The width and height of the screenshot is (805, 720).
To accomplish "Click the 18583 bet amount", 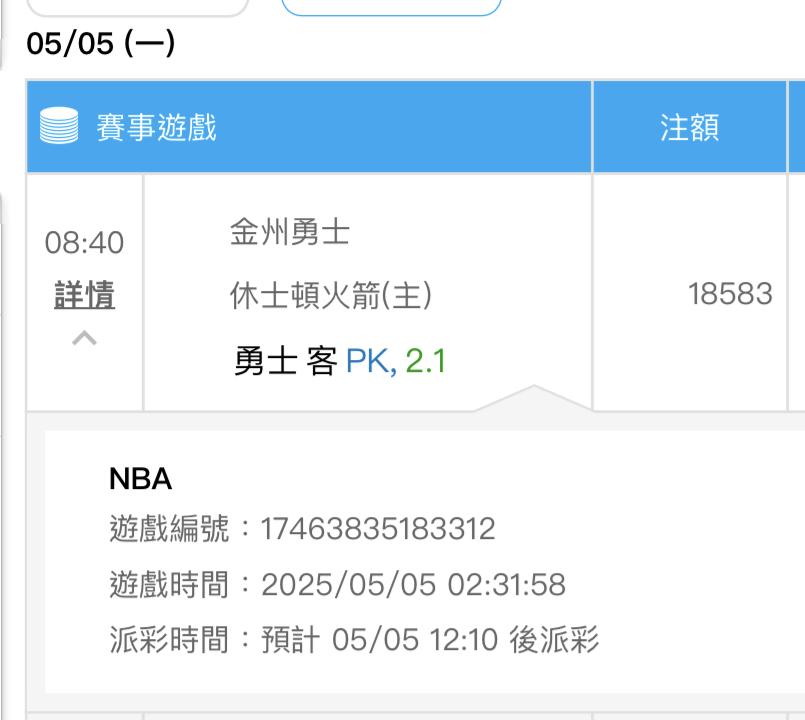I will click(x=730, y=294).
